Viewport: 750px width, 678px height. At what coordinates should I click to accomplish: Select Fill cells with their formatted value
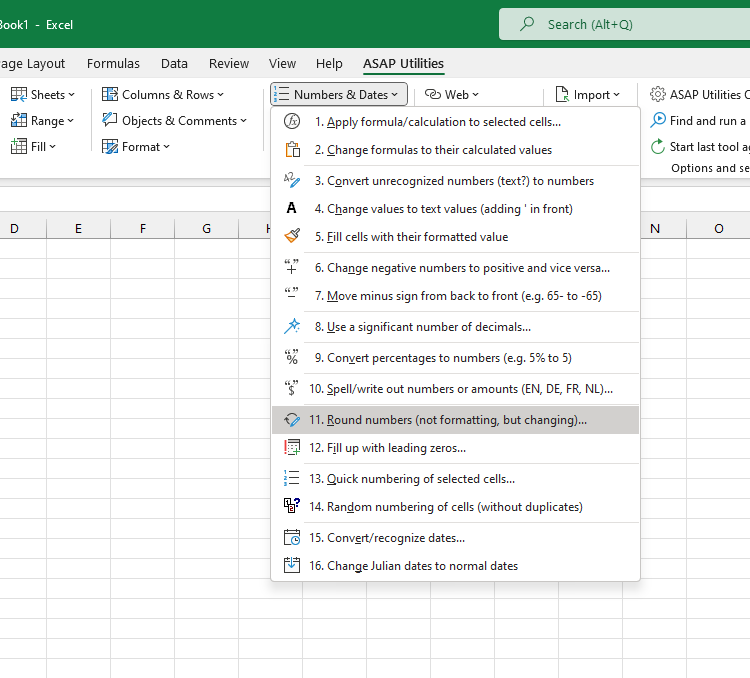tap(455, 236)
